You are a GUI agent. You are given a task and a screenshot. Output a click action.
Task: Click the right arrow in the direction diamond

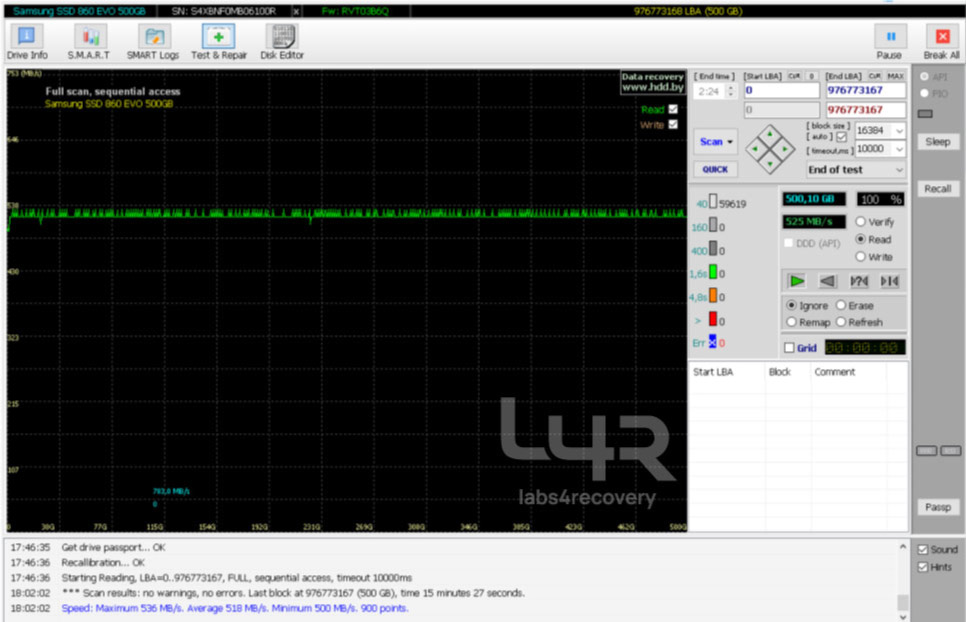785,148
